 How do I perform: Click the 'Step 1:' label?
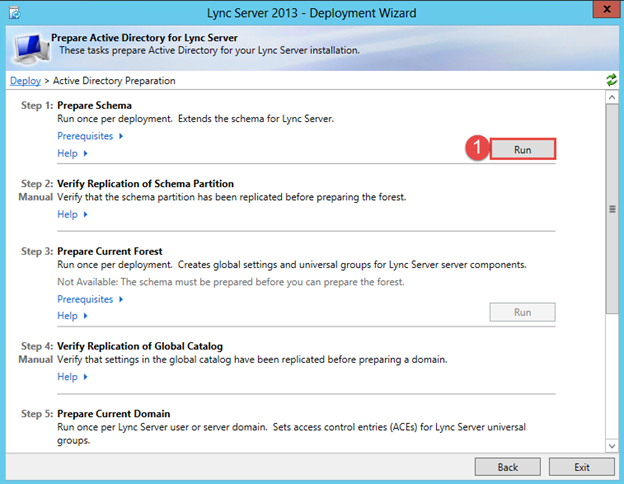pos(37,105)
